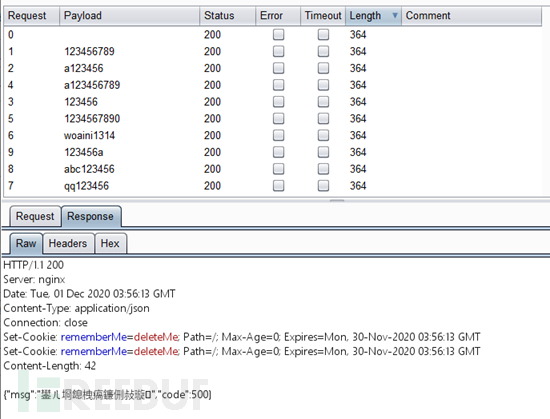Select the row with payload 123456a

coord(273,152)
